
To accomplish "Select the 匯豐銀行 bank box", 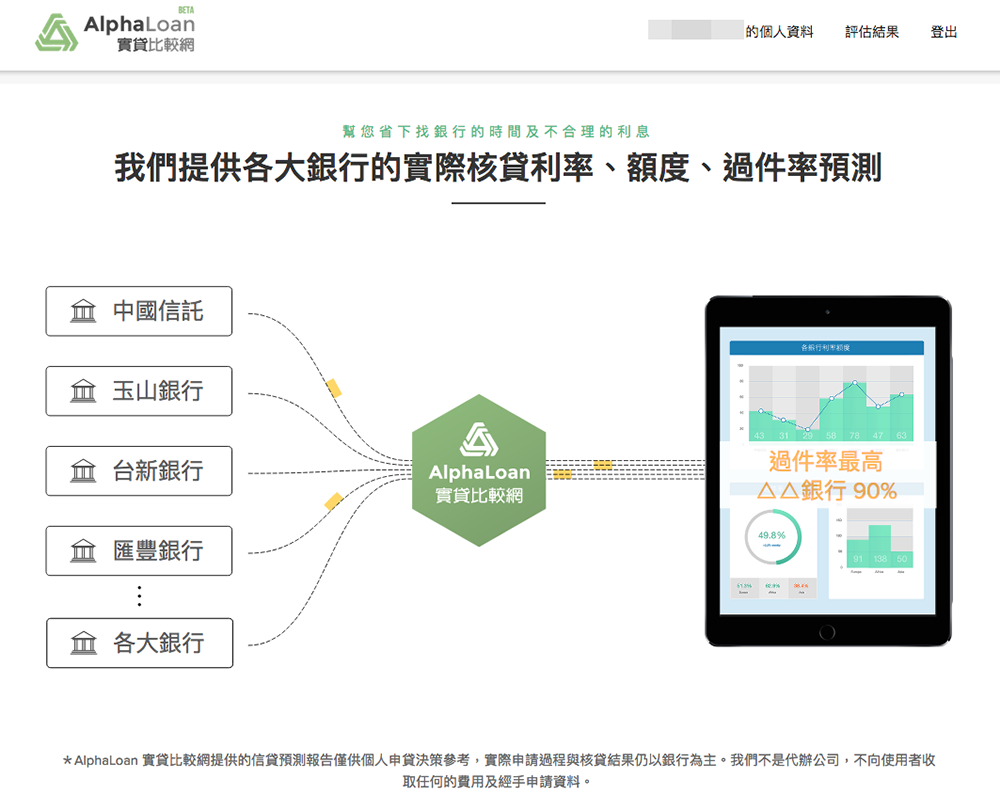I will (139, 551).
